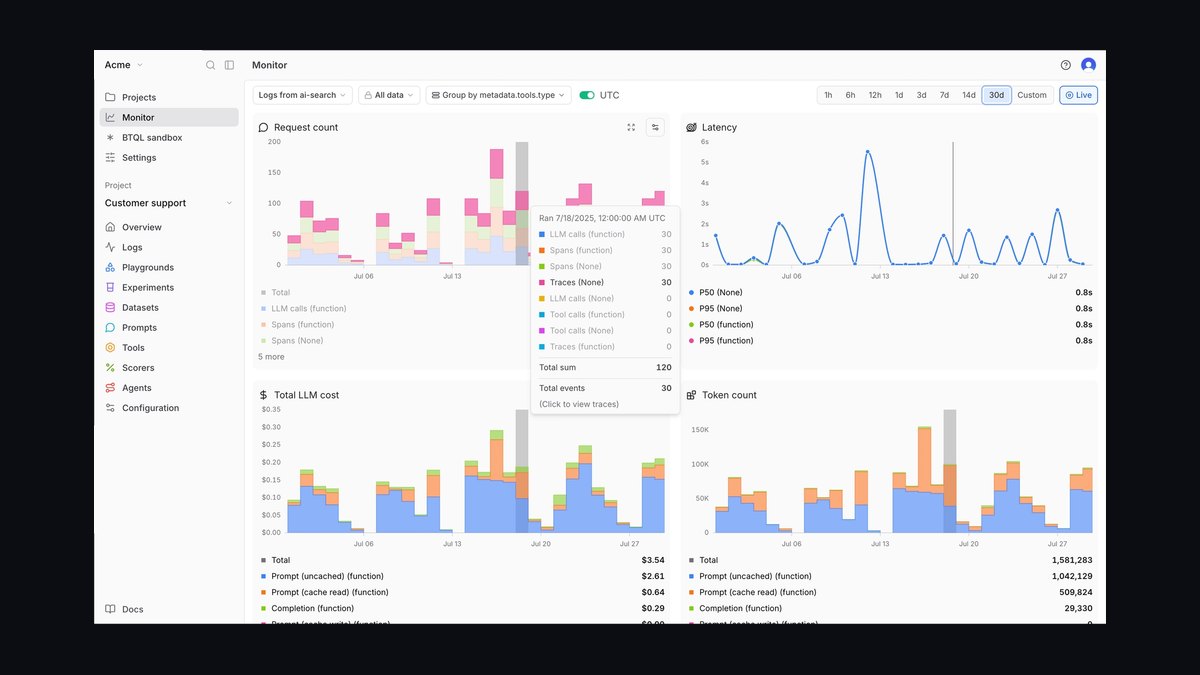The width and height of the screenshot is (1200, 675).
Task: Click the Total cost legend gray swatch
Action: pyautogui.click(x=263, y=560)
